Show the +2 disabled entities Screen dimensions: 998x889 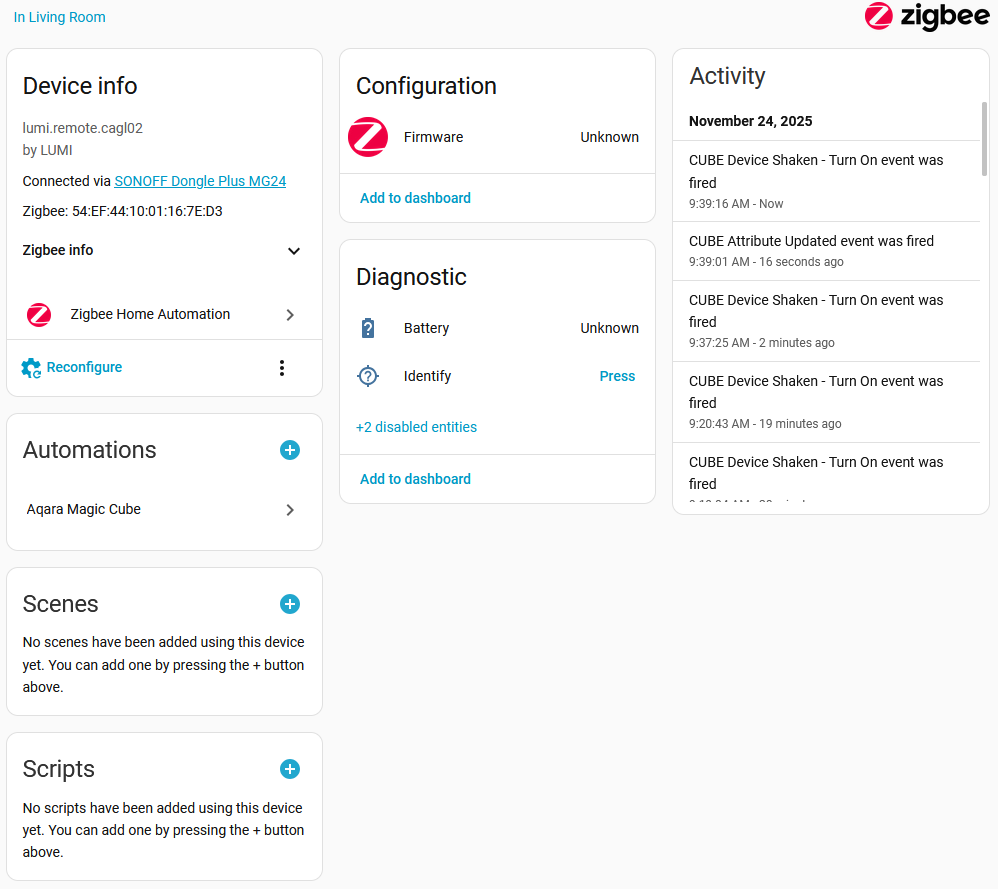coord(416,427)
